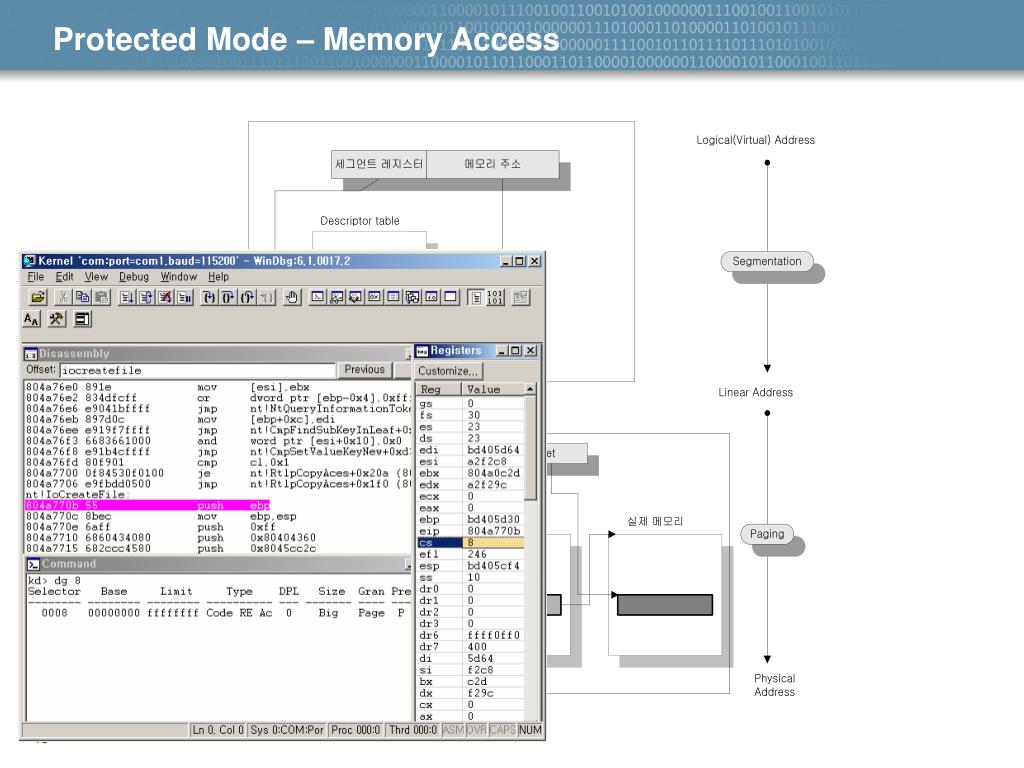Click the Open Source File toolbar icon
The image size is (1024, 768).
pos(39,297)
